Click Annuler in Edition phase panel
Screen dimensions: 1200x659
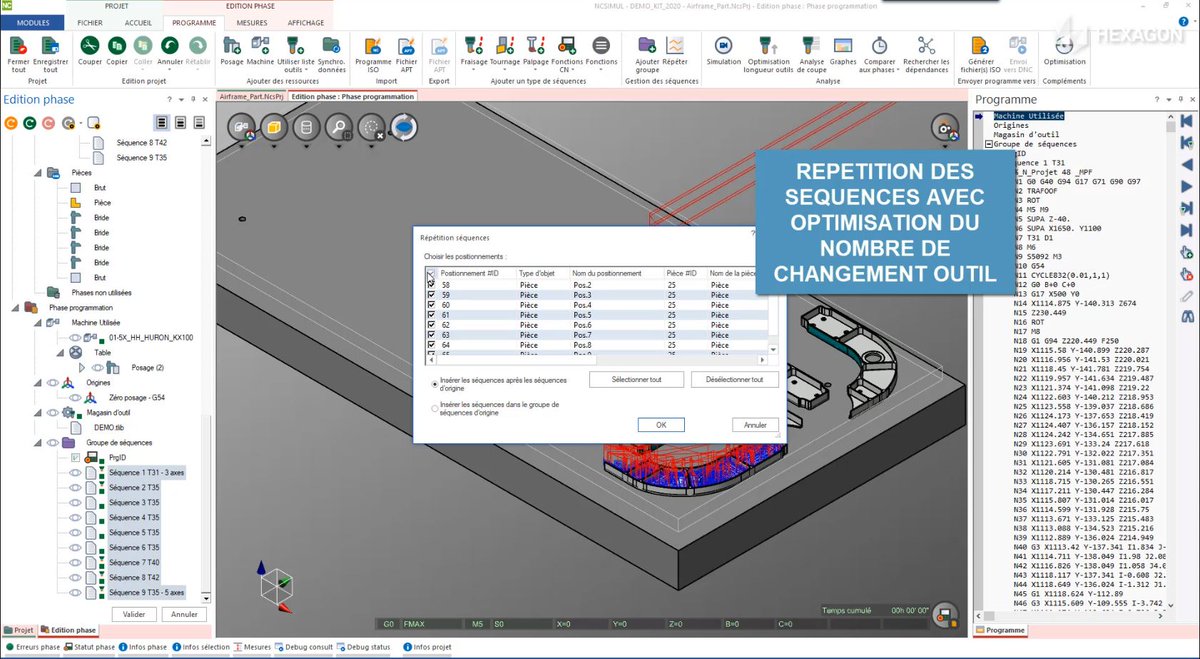[184, 614]
